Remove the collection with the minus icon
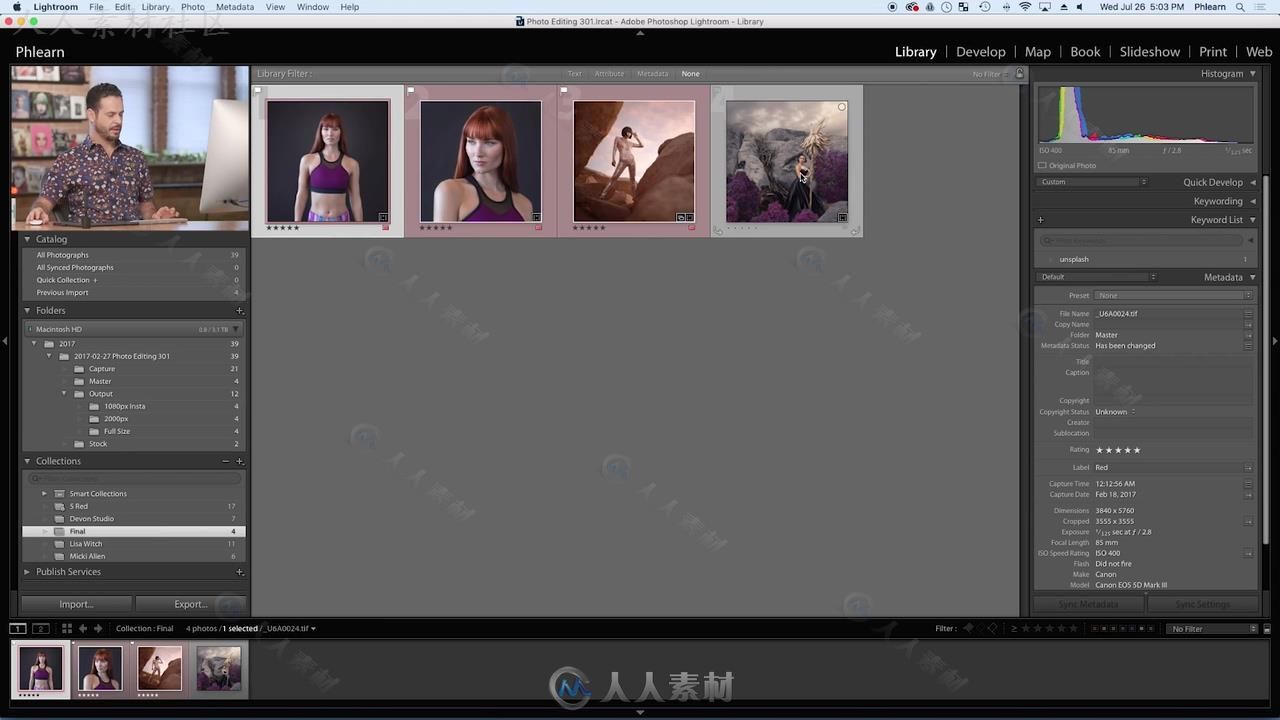Viewport: 1280px width, 720px height. tap(225, 461)
